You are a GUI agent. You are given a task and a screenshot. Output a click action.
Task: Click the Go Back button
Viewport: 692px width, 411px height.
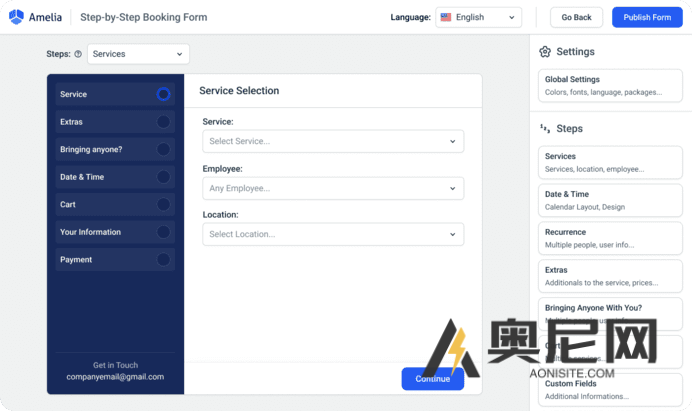click(576, 17)
